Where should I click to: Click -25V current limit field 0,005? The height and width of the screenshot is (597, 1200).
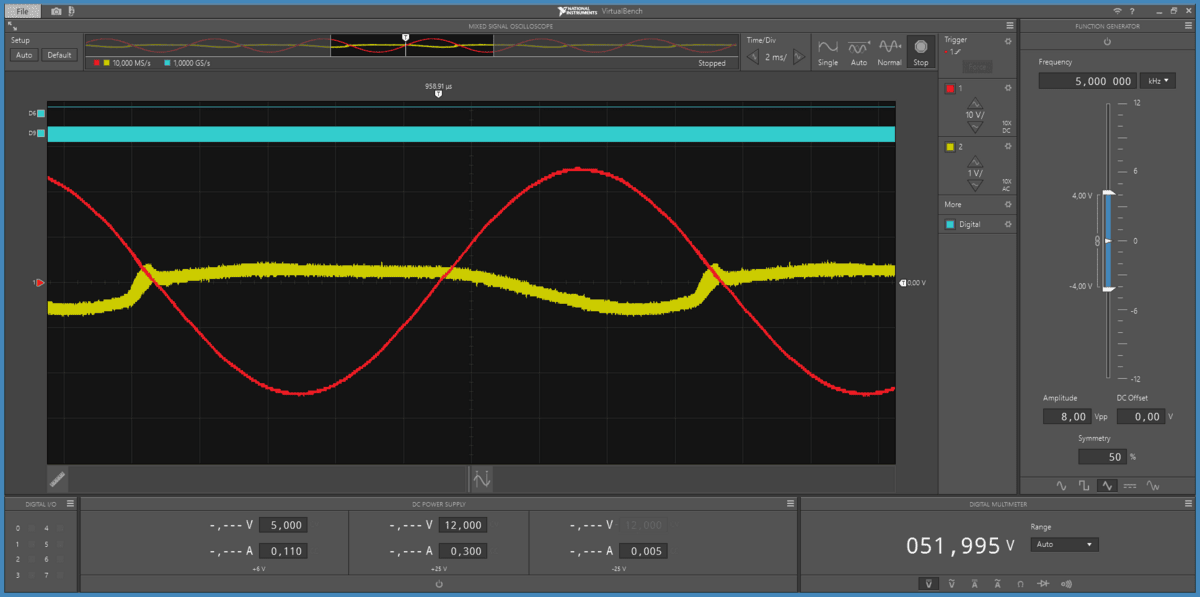pos(643,551)
